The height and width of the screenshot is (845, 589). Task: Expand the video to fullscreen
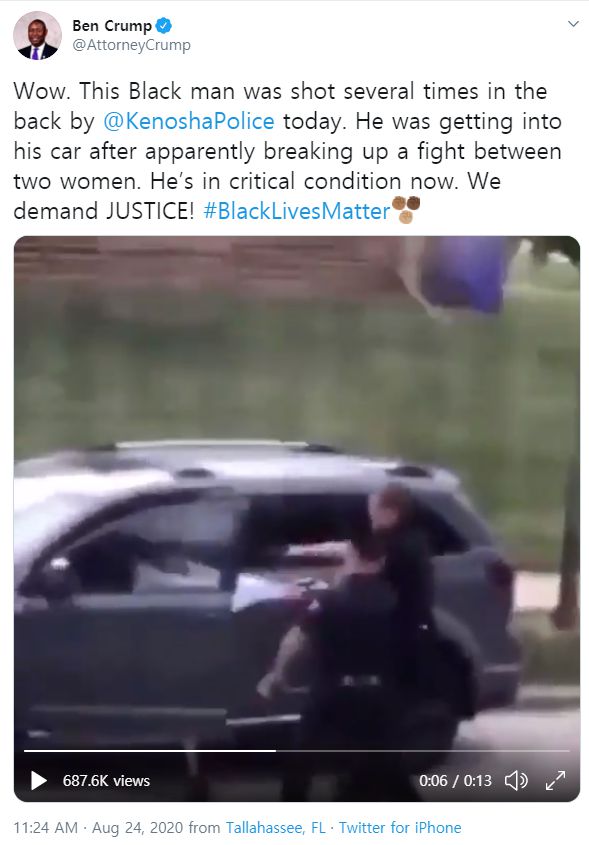click(x=555, y=780)
